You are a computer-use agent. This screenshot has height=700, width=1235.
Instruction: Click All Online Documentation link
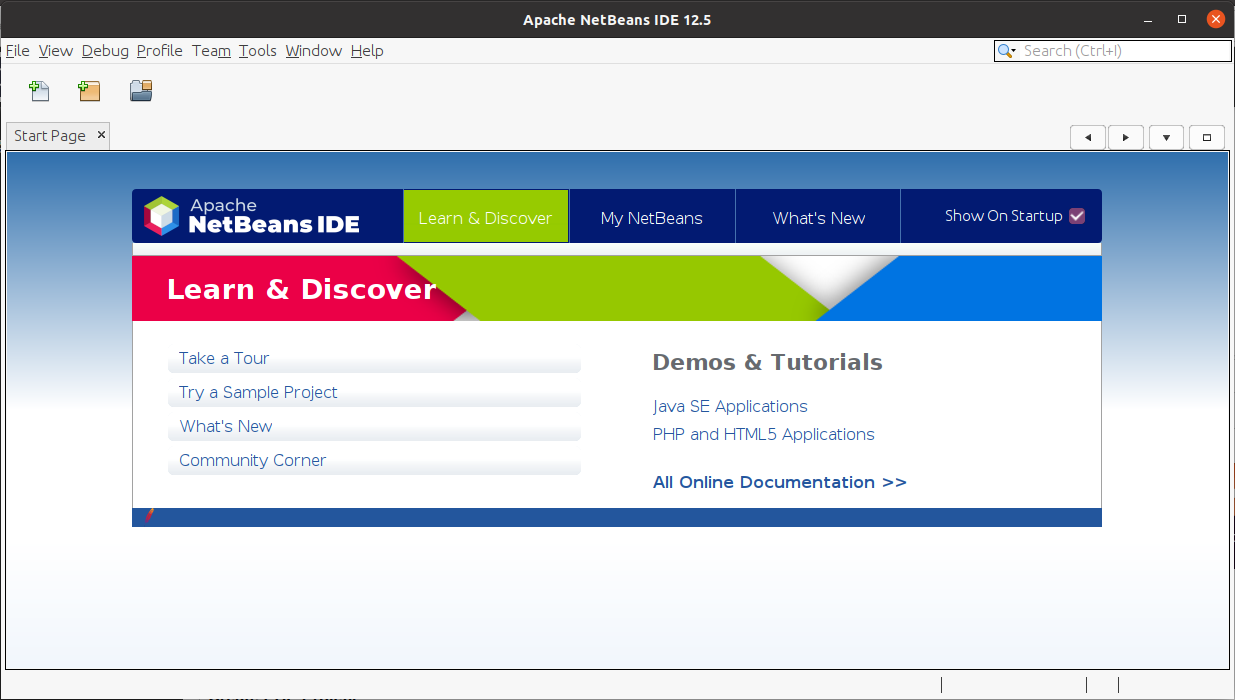(780, 482)
